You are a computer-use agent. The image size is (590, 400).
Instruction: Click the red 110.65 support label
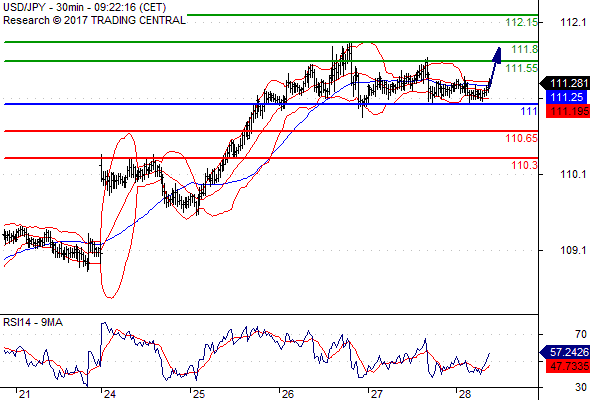[521, 138]
